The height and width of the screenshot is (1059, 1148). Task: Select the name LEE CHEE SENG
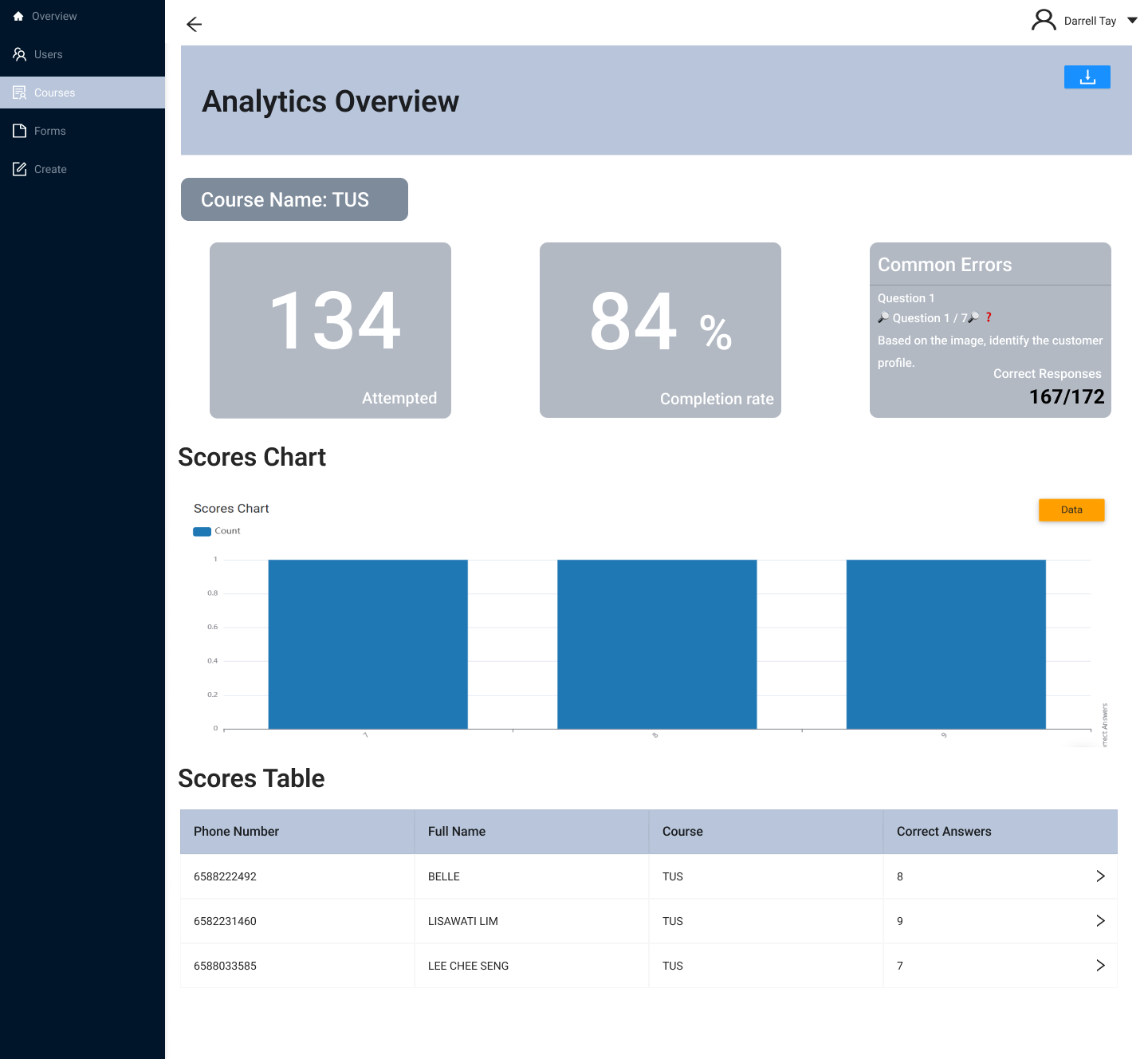[x=469, y=966]
